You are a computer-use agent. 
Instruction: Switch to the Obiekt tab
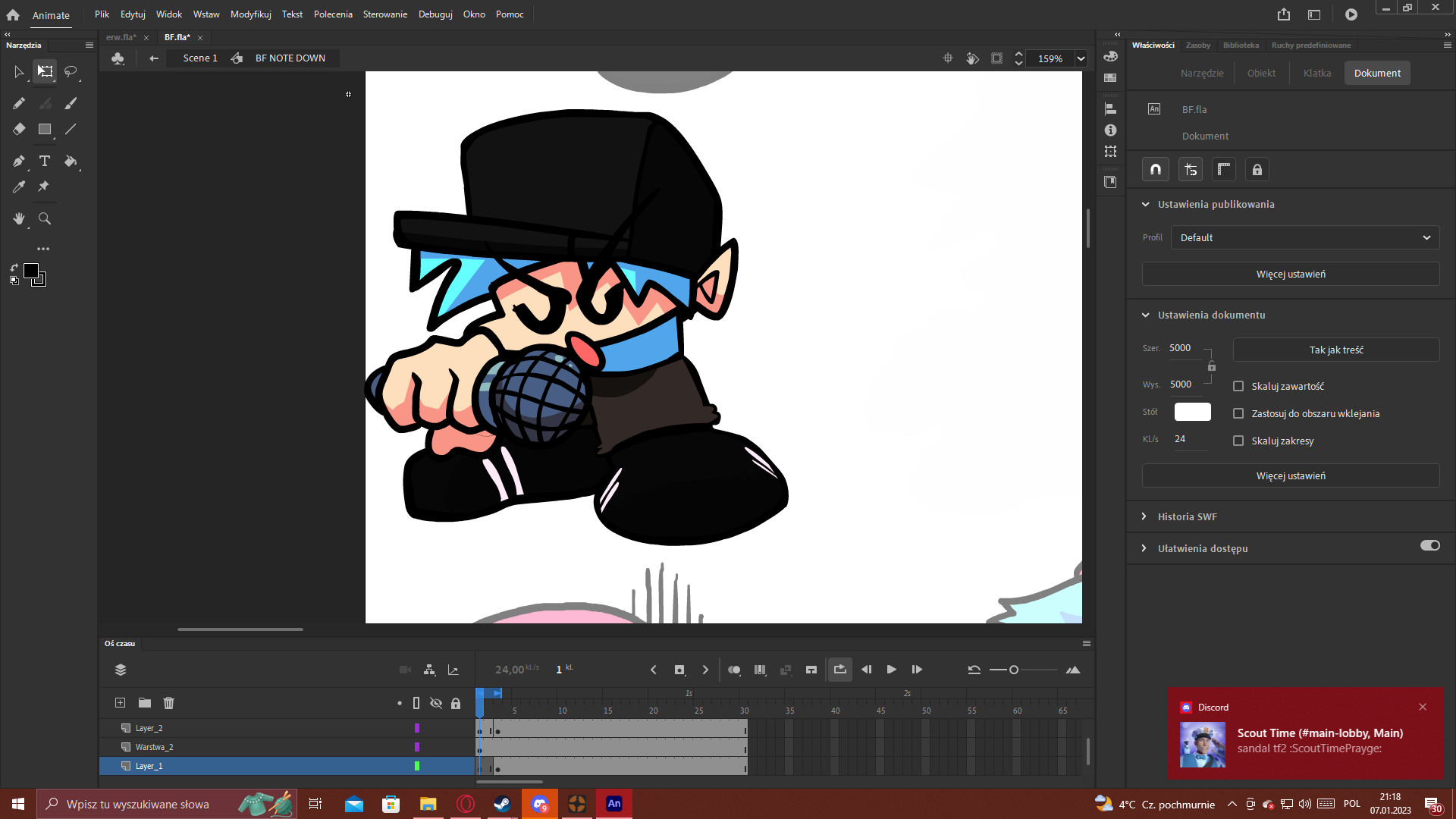point(1261,73)
